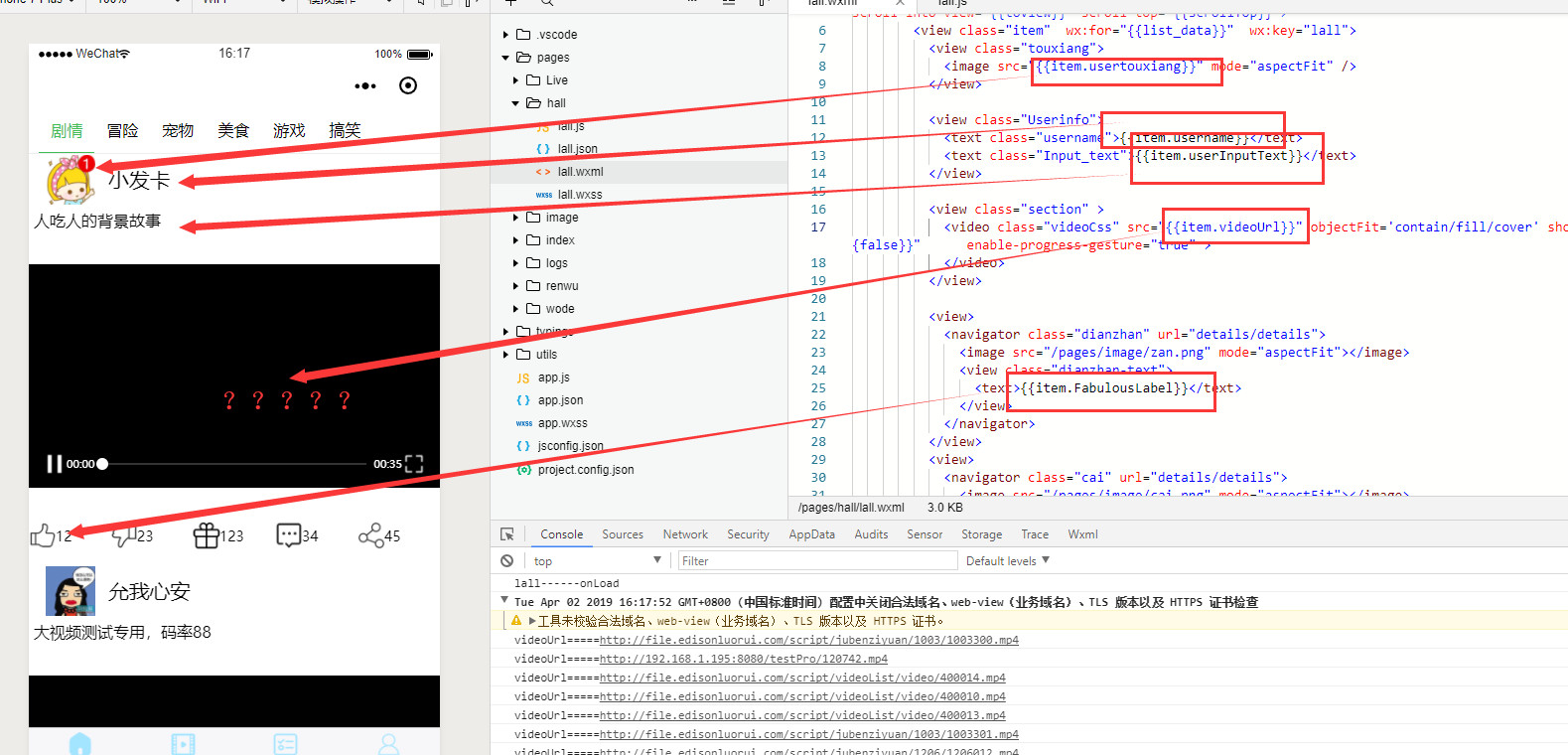Viewport: 1568px width, 755px height.
Task: Pause the playing video
Action: pos(54,464)
